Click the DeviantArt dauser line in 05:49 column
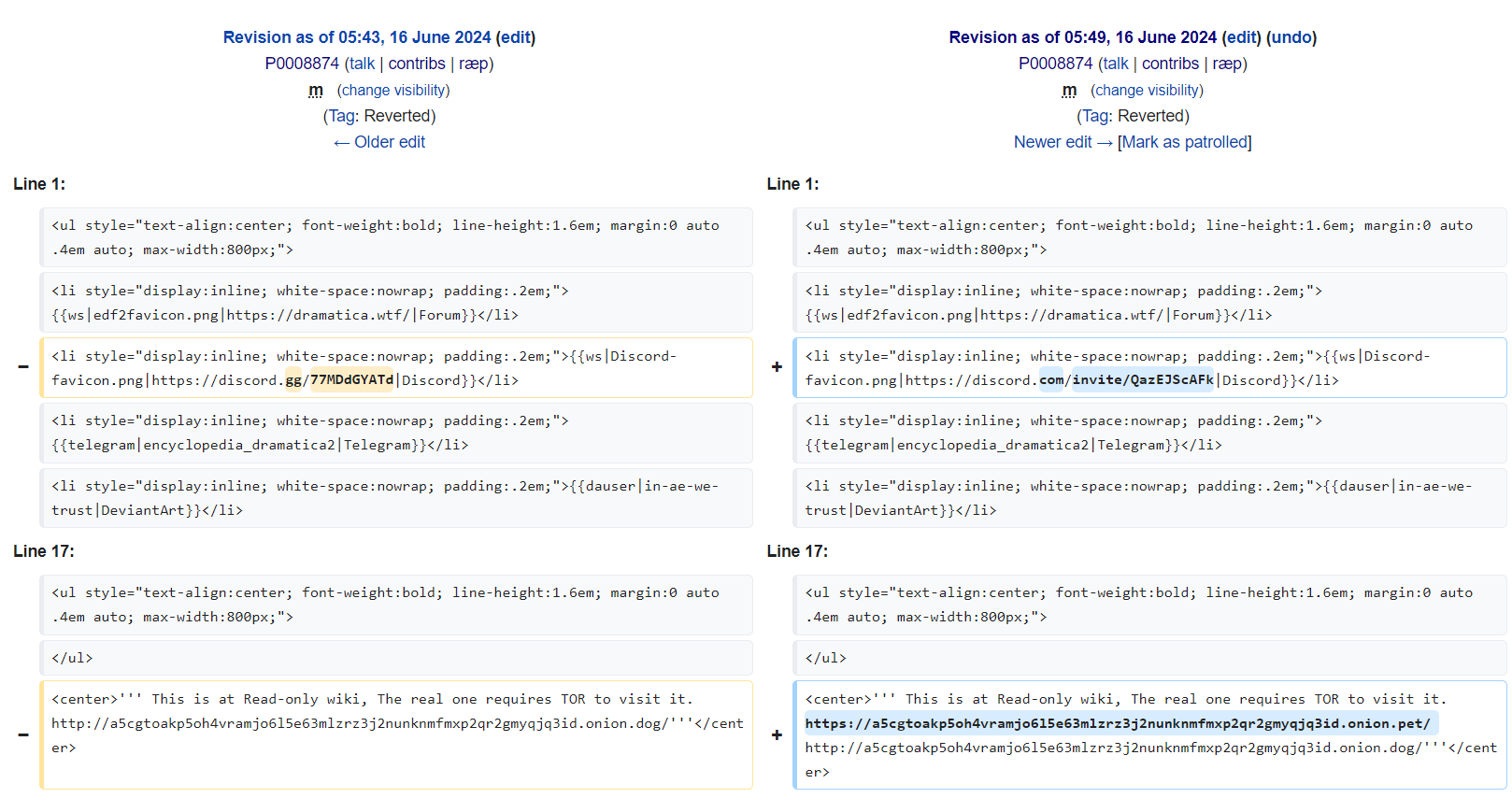Screen dimensions: 1512x798 click(x=1149, y=498)
